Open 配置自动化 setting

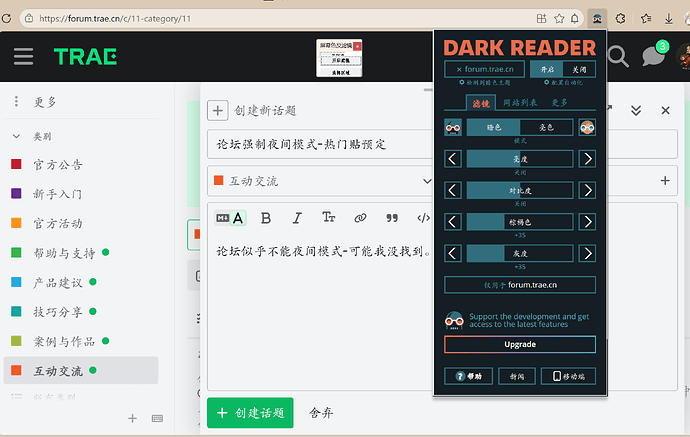(563, 83)
